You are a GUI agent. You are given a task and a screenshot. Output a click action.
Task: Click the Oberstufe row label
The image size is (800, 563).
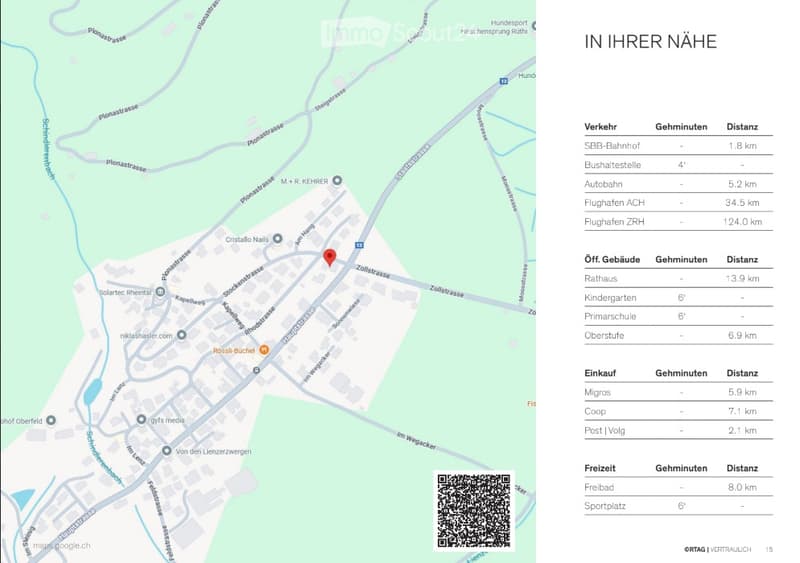[x=604, y=335]
